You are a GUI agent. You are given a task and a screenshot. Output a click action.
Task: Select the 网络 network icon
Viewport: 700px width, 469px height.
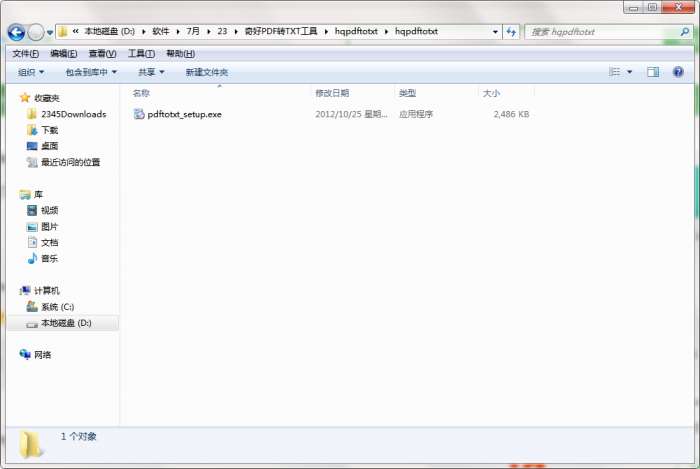coord(25,355)
